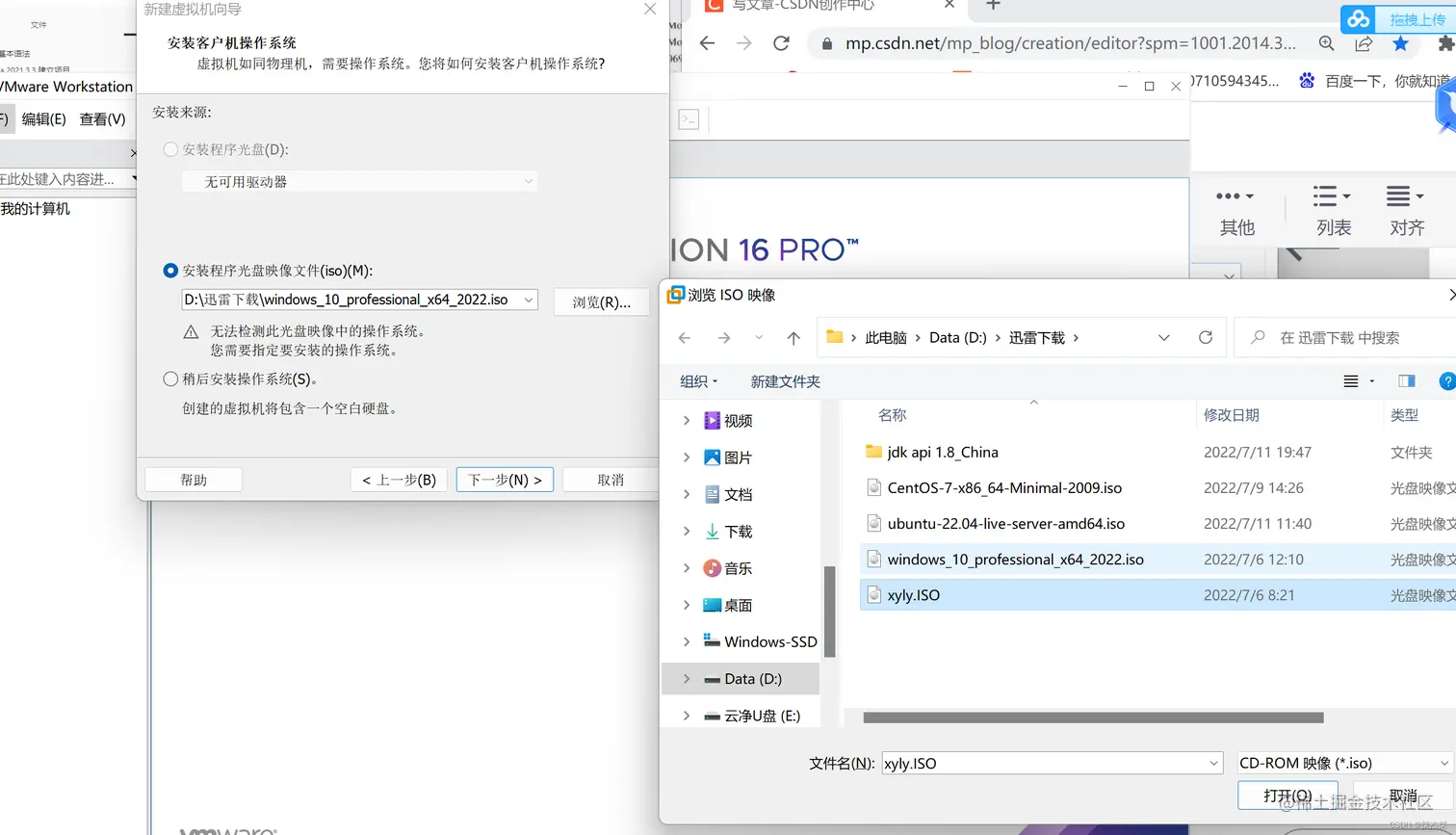The height and width of the screenshot is (835, 1456).
Task: Click the xyly.ISO file icon
Action: (x=874, y=595)
